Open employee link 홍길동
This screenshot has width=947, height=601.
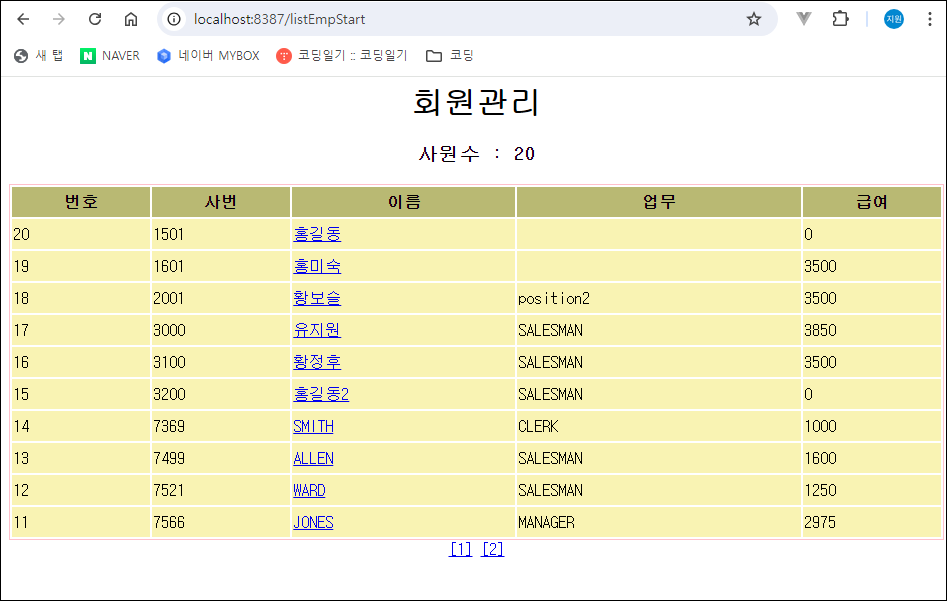(317, 234)
